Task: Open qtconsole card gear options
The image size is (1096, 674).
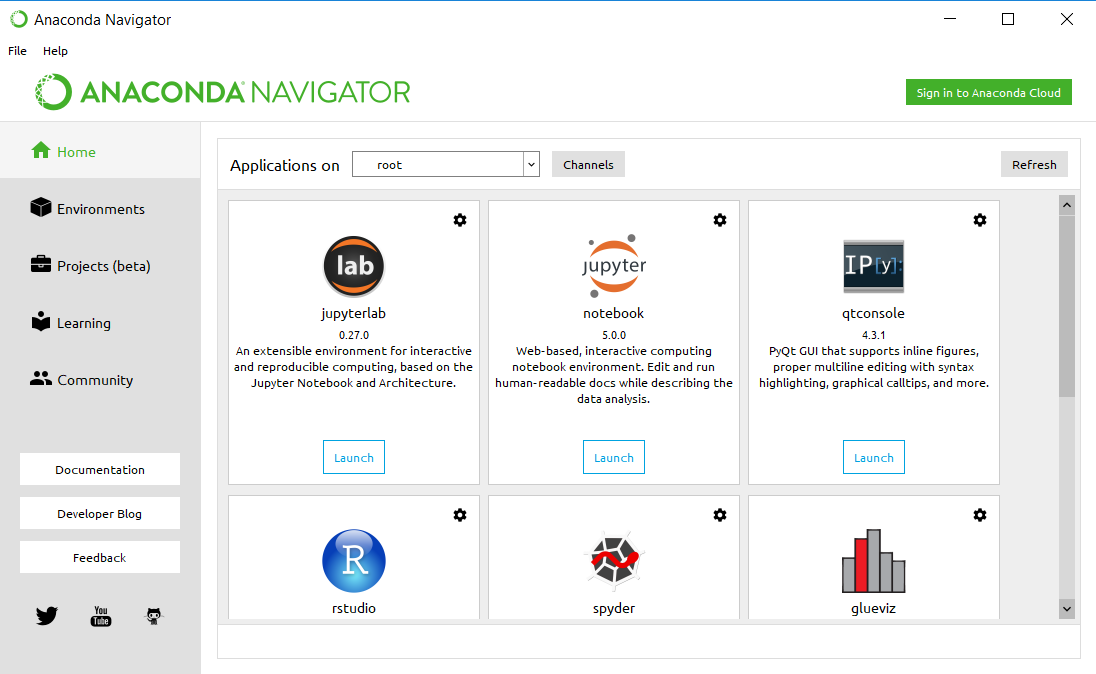Action: point(980,220)
